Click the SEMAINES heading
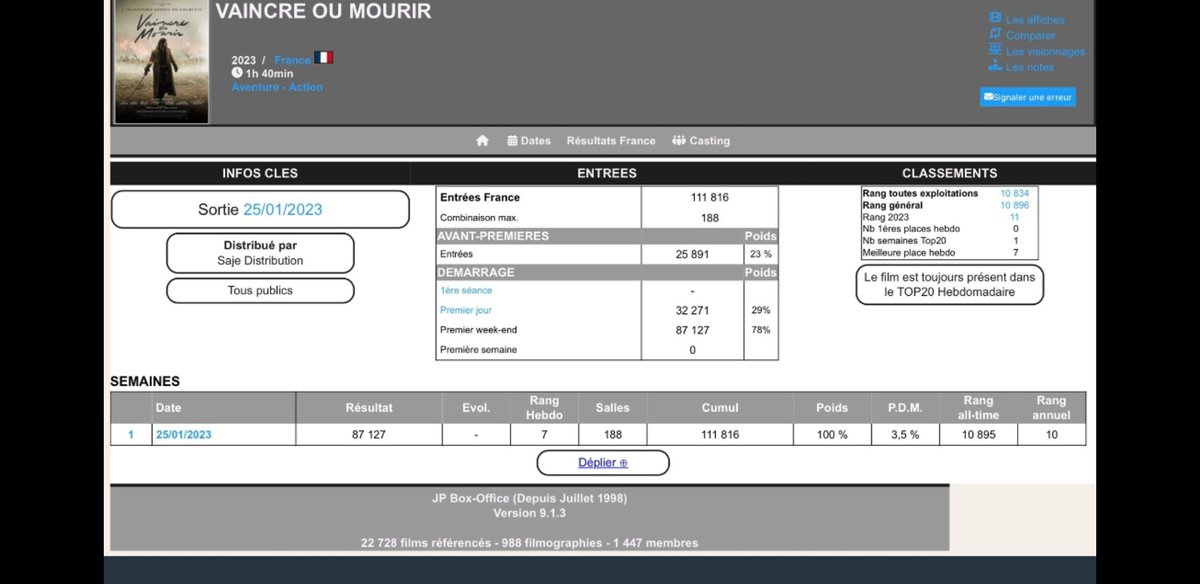1200x584 pixels. pos(145,381)
